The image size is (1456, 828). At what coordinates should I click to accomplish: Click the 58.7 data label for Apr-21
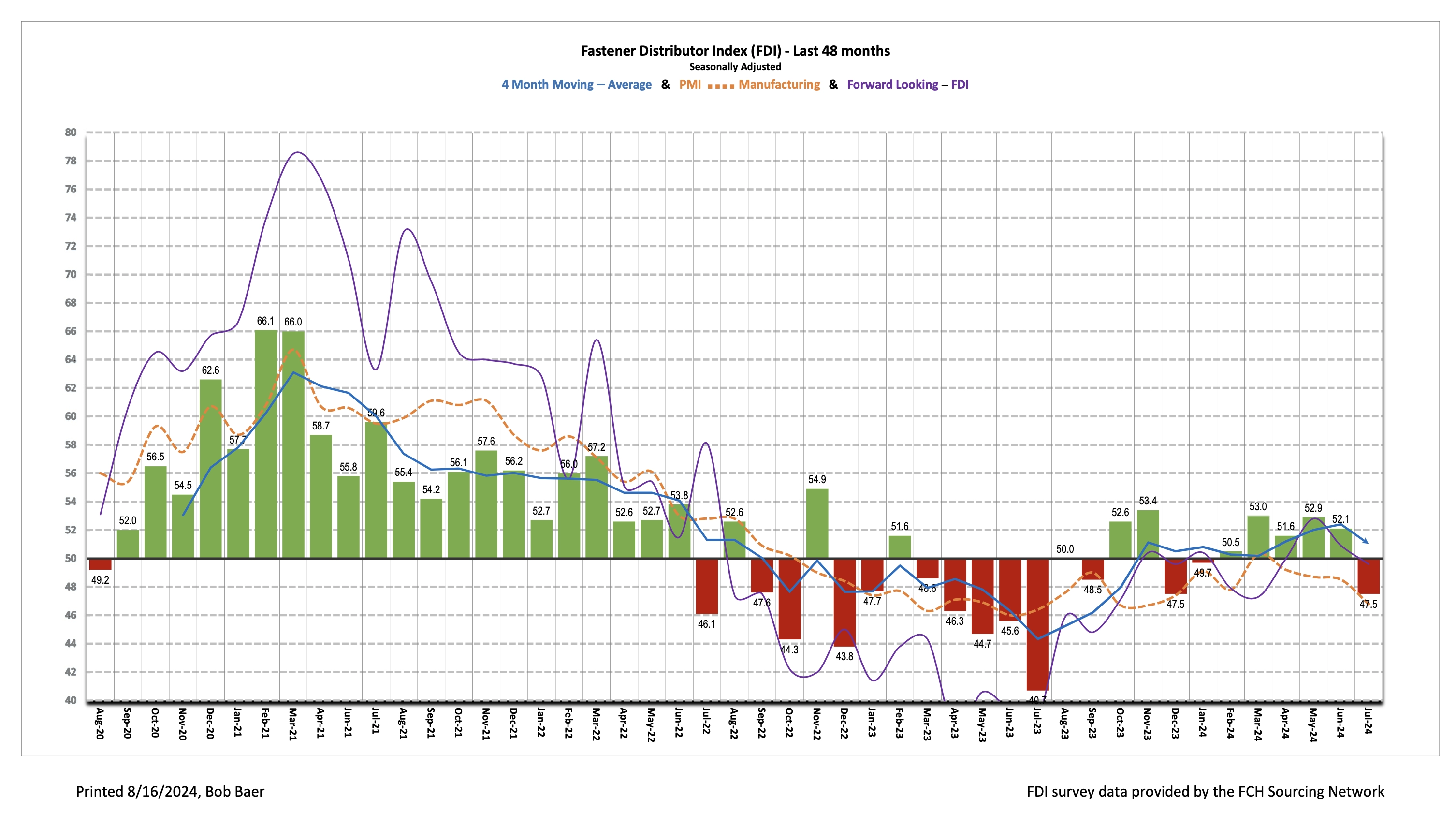click(320, 426)
